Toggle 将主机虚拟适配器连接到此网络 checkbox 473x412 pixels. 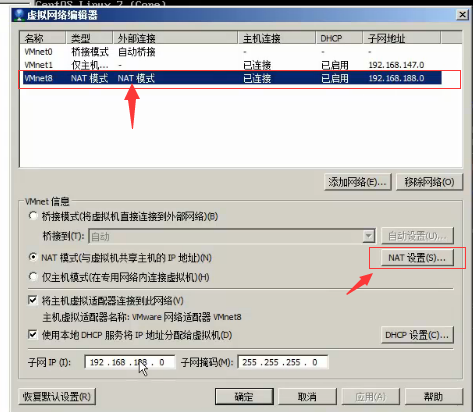click(33, 300)
